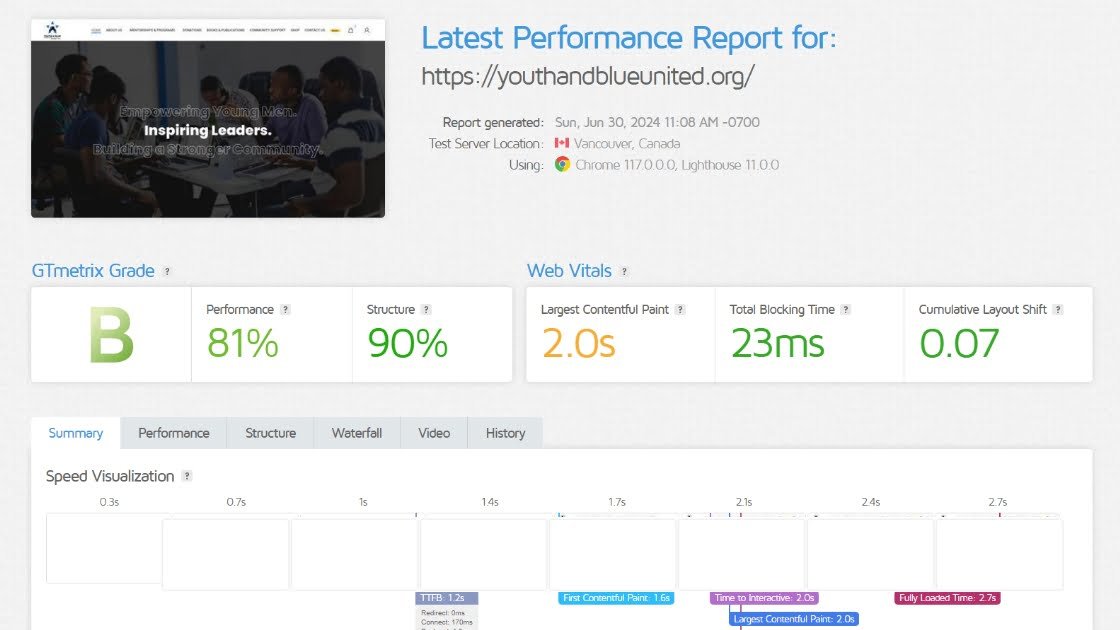The width and height of the screenshot is (1120, 630).
Task: Open the History tab
Action: pos(505,433)
